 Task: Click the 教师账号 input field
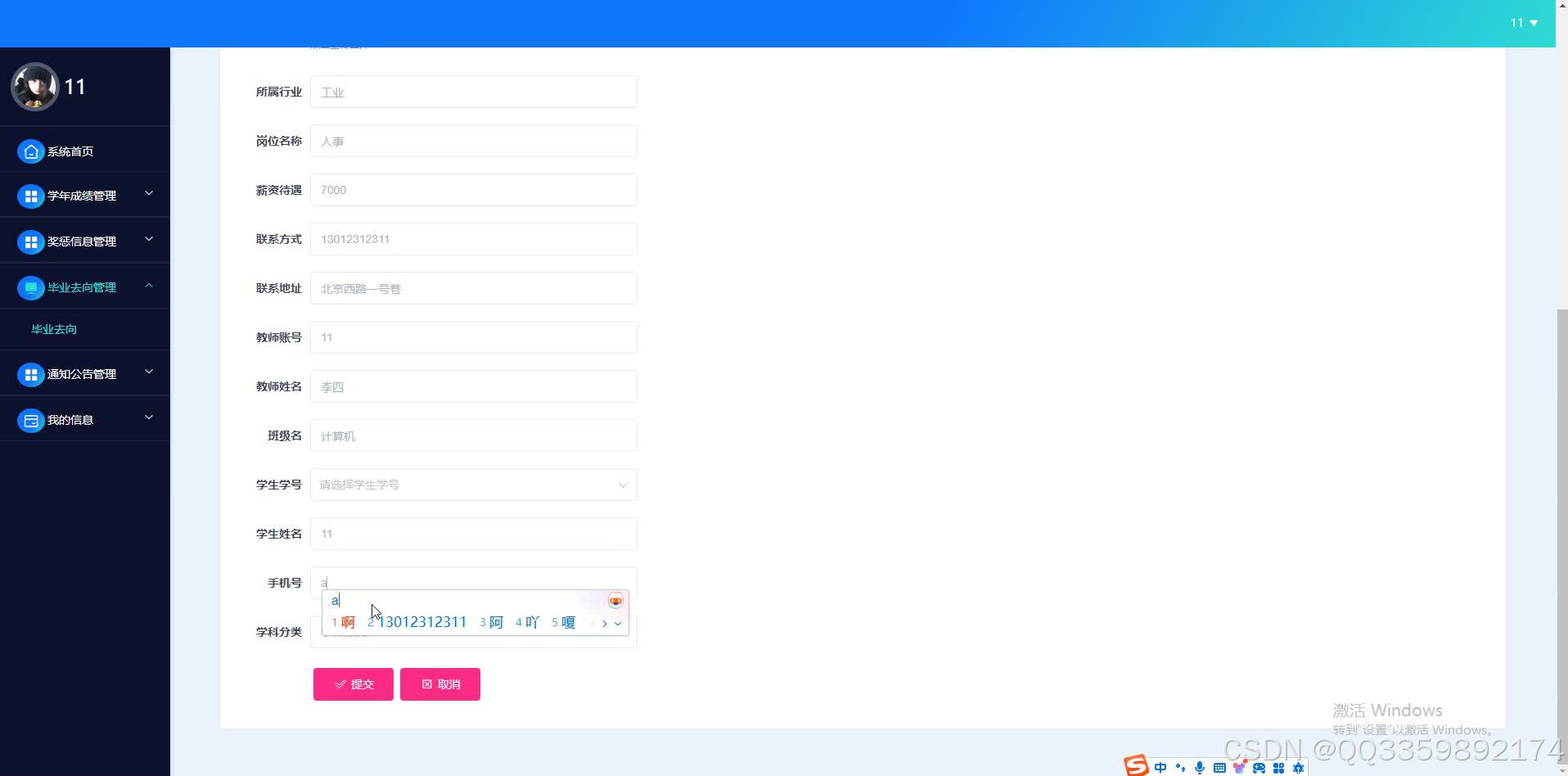[x=473, y=337]
